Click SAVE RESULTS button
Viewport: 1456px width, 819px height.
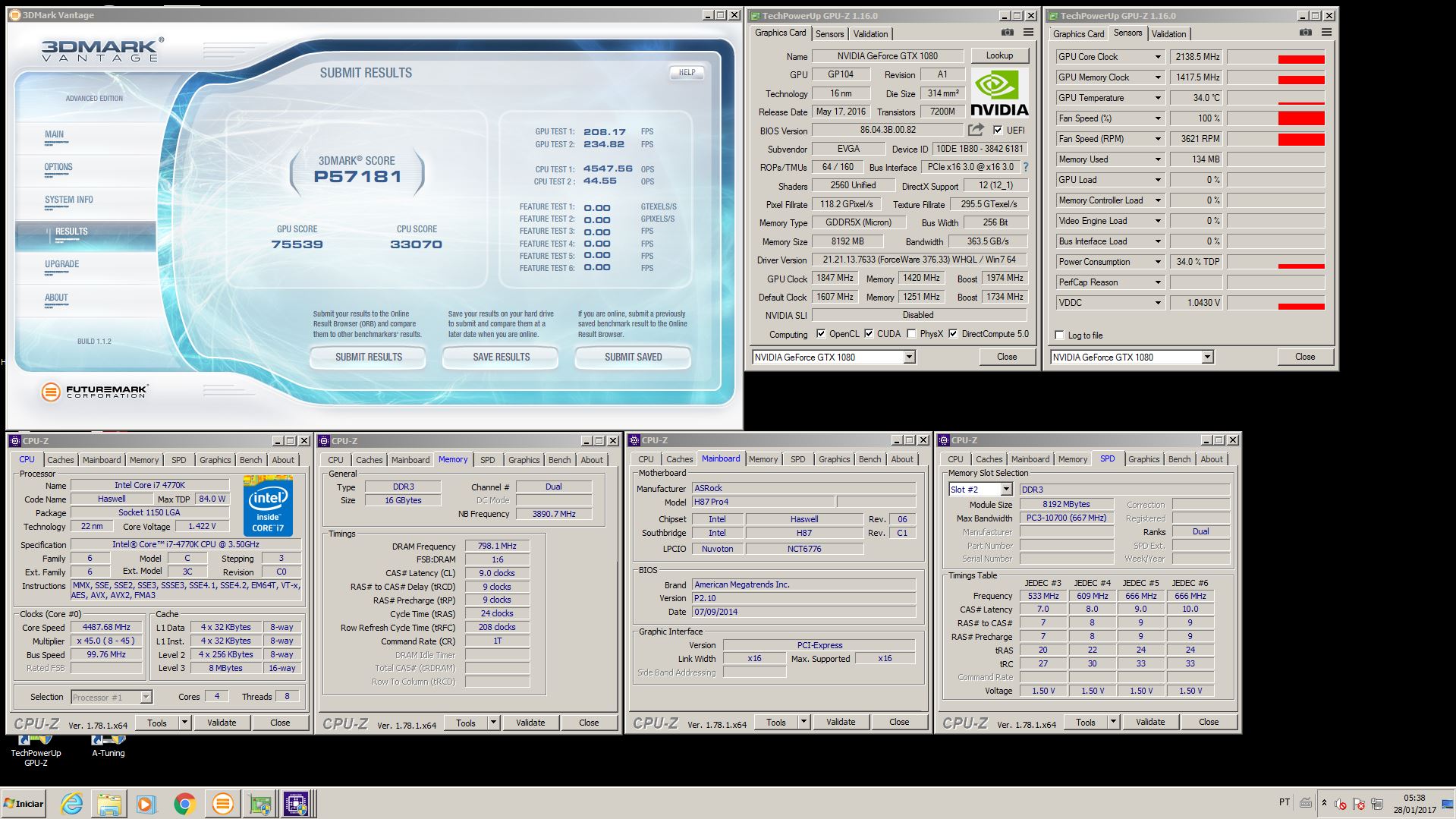coord(501,357)
